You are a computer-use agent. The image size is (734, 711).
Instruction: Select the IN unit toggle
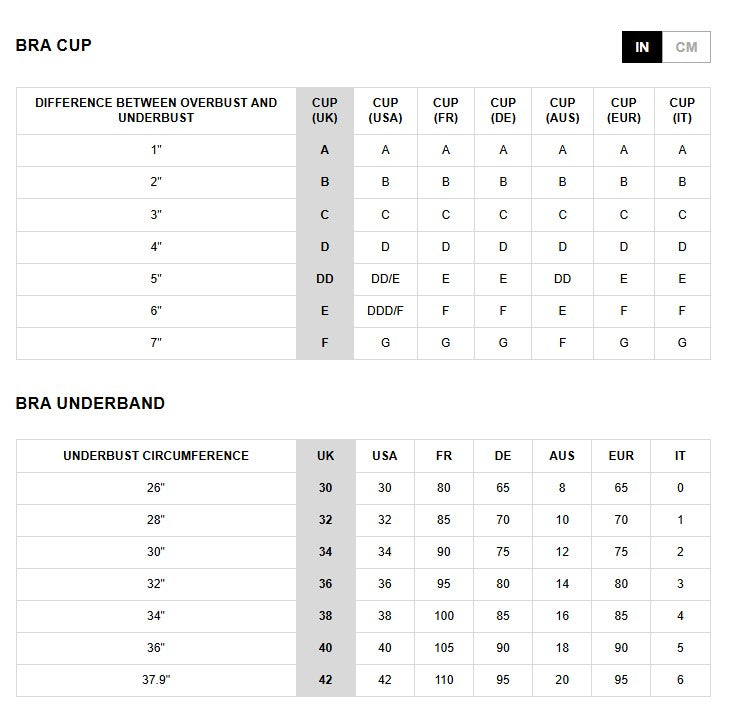pos(642,47)
